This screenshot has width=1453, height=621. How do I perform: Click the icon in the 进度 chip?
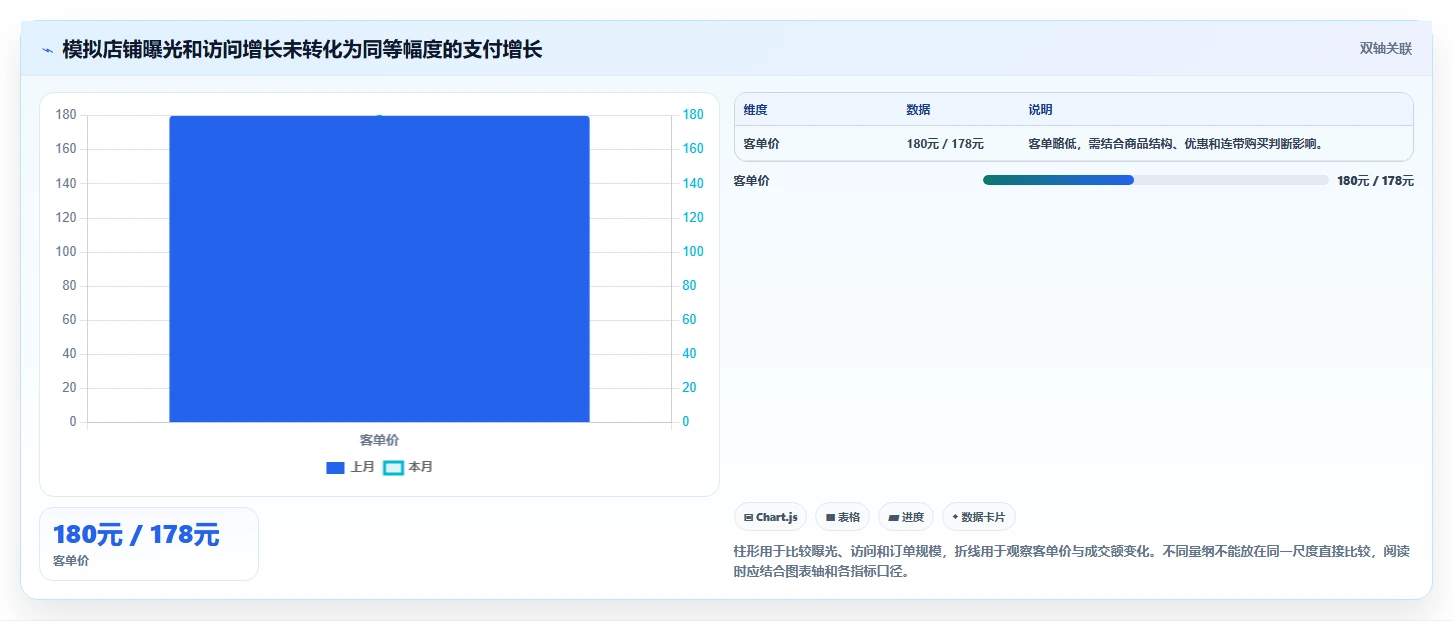tap(893, 517)
